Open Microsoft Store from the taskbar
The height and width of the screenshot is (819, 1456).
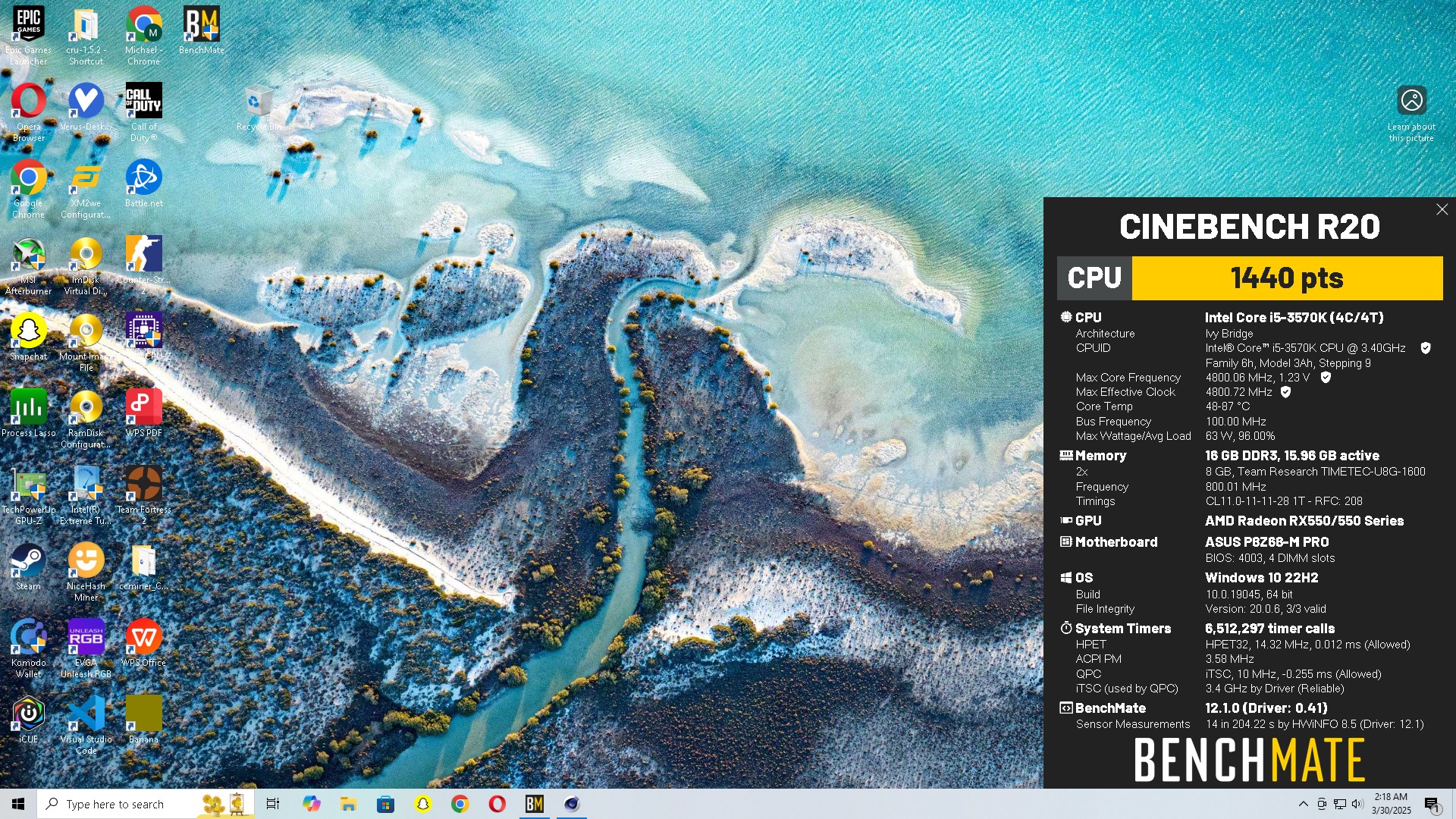pos(385,804)
